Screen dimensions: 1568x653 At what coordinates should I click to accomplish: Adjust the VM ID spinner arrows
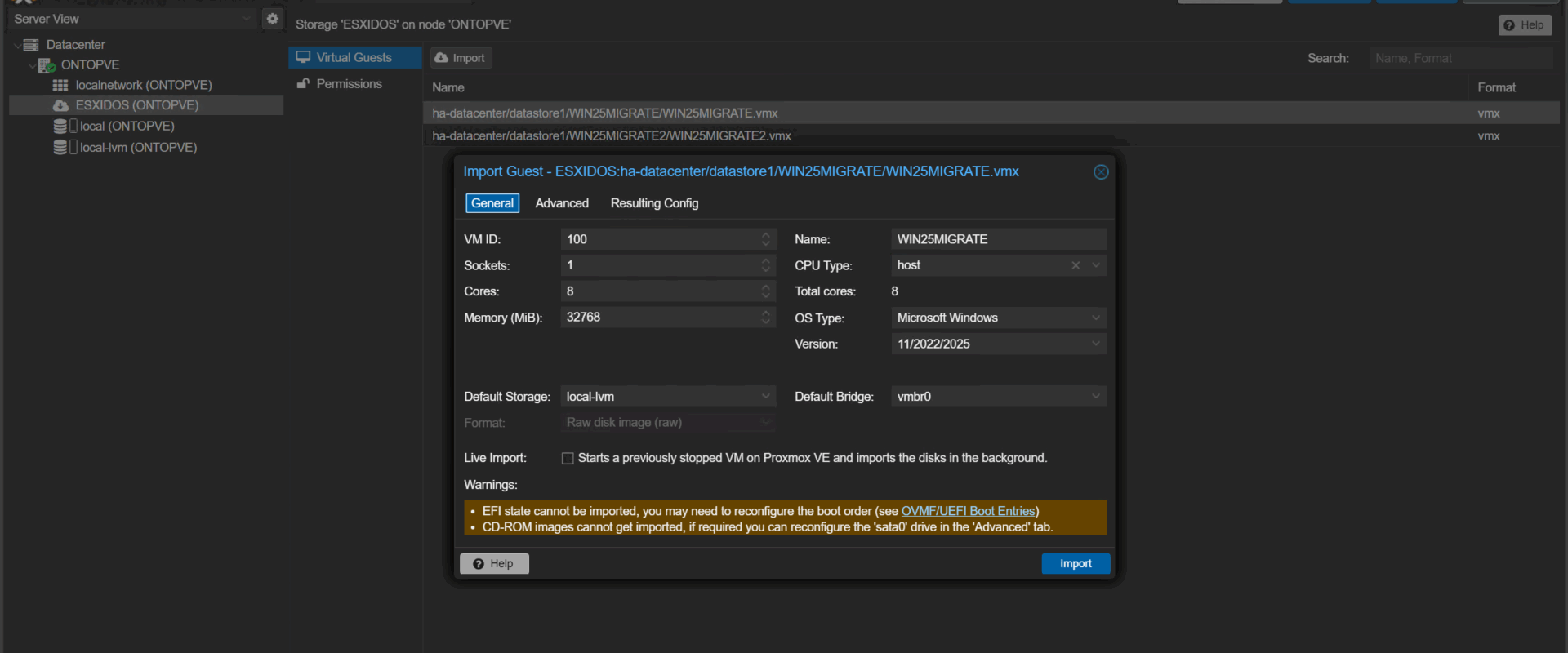766,239
